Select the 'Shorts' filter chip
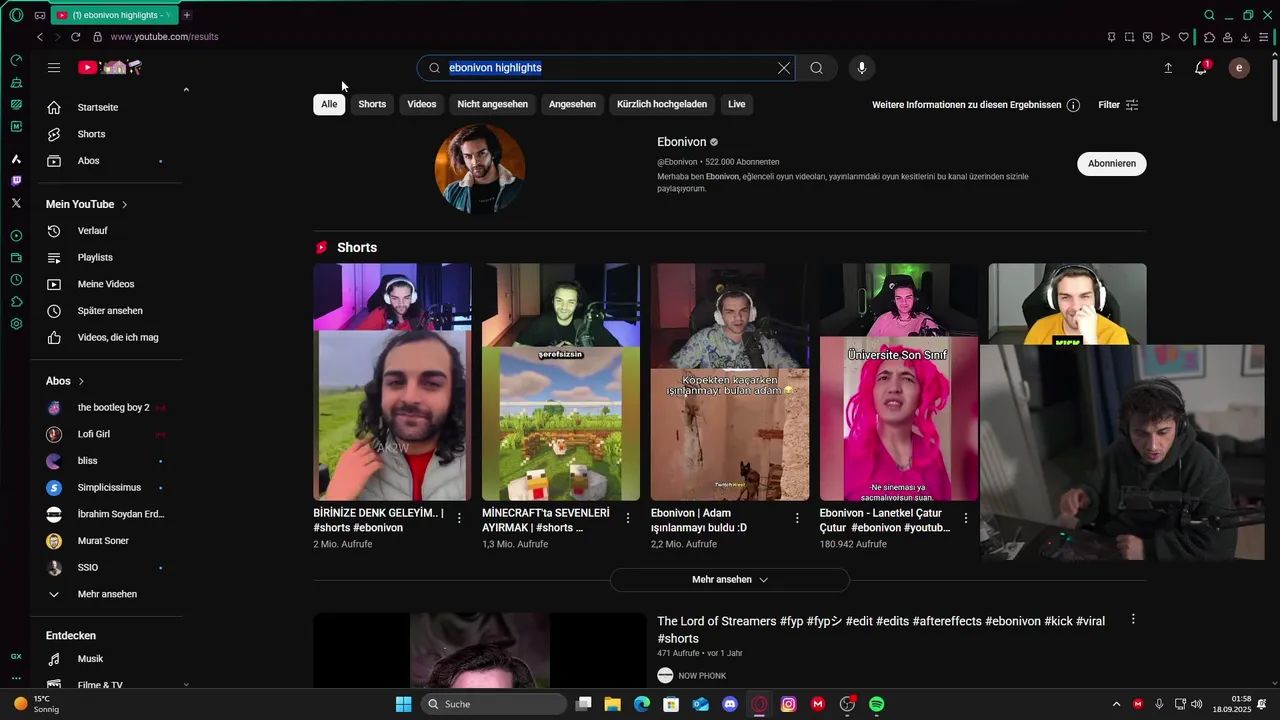The image size is (1280, 720). pyautogui.click(x=372, y=104)
